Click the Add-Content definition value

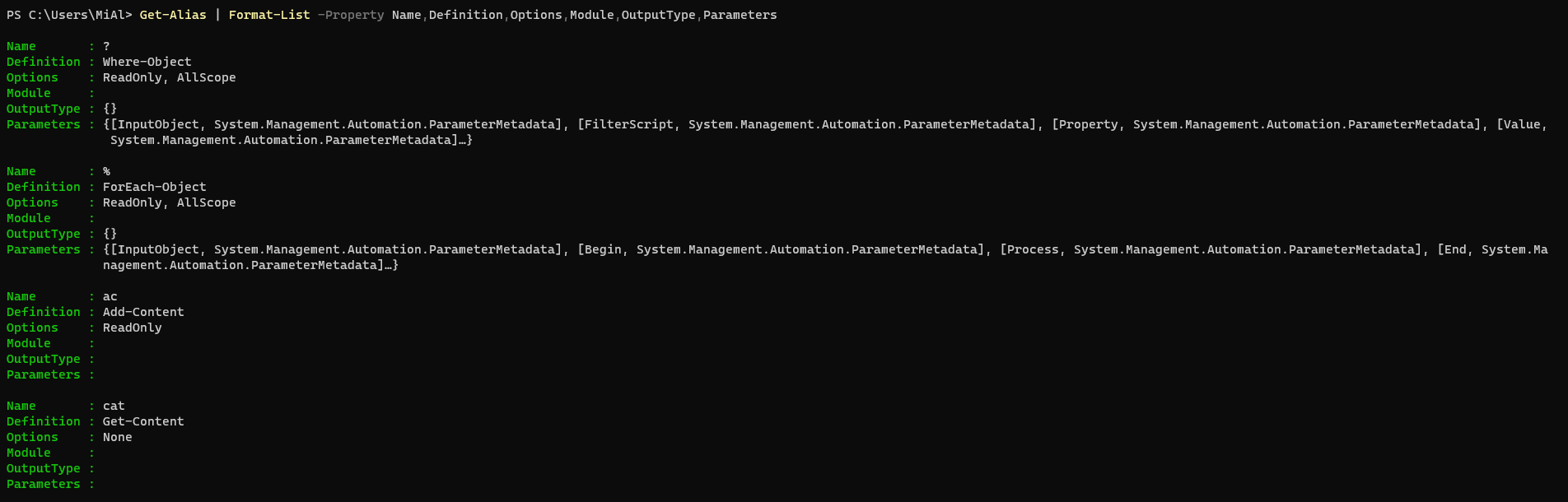[143, 312]
